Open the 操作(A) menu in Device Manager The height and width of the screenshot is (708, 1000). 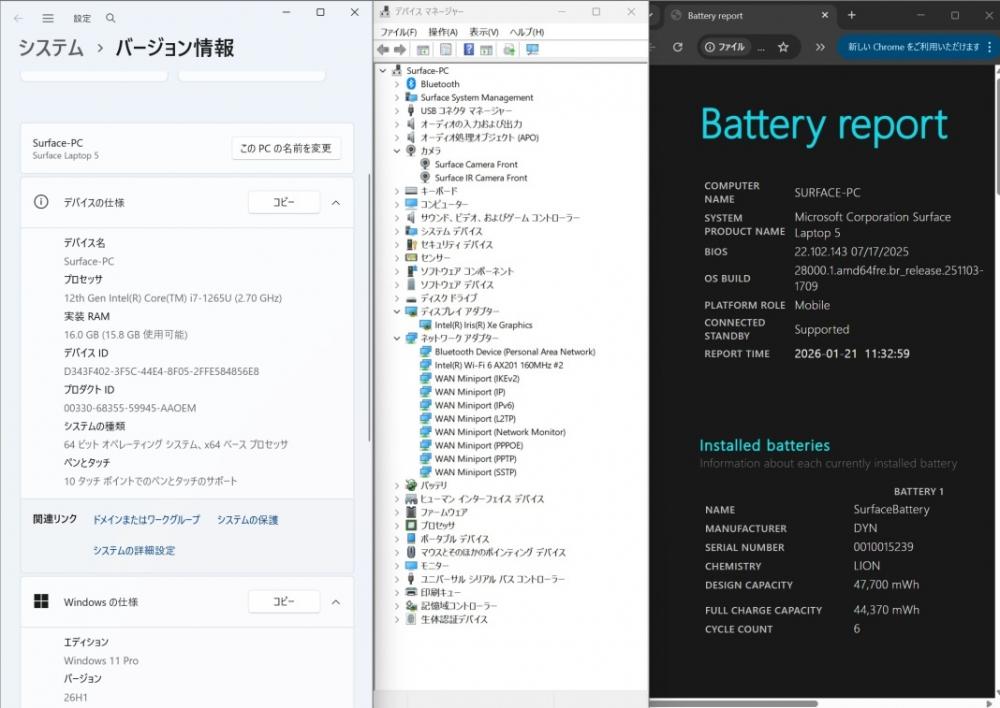(x=443, y=32)
